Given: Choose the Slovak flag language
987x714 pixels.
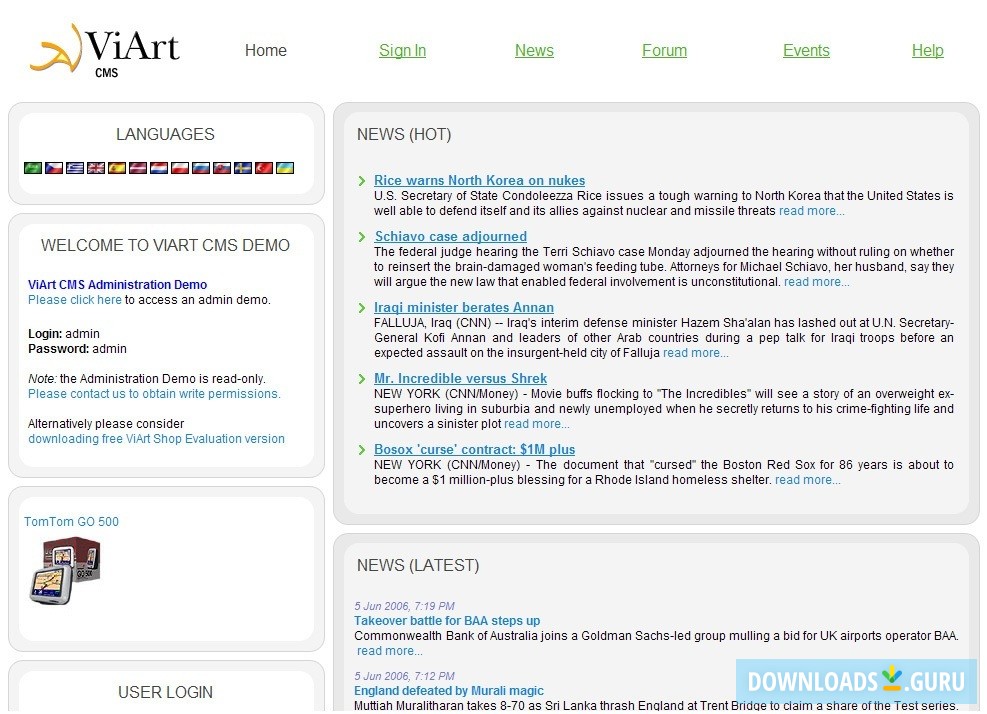Looking at the screenshot, I should point(222,168).
